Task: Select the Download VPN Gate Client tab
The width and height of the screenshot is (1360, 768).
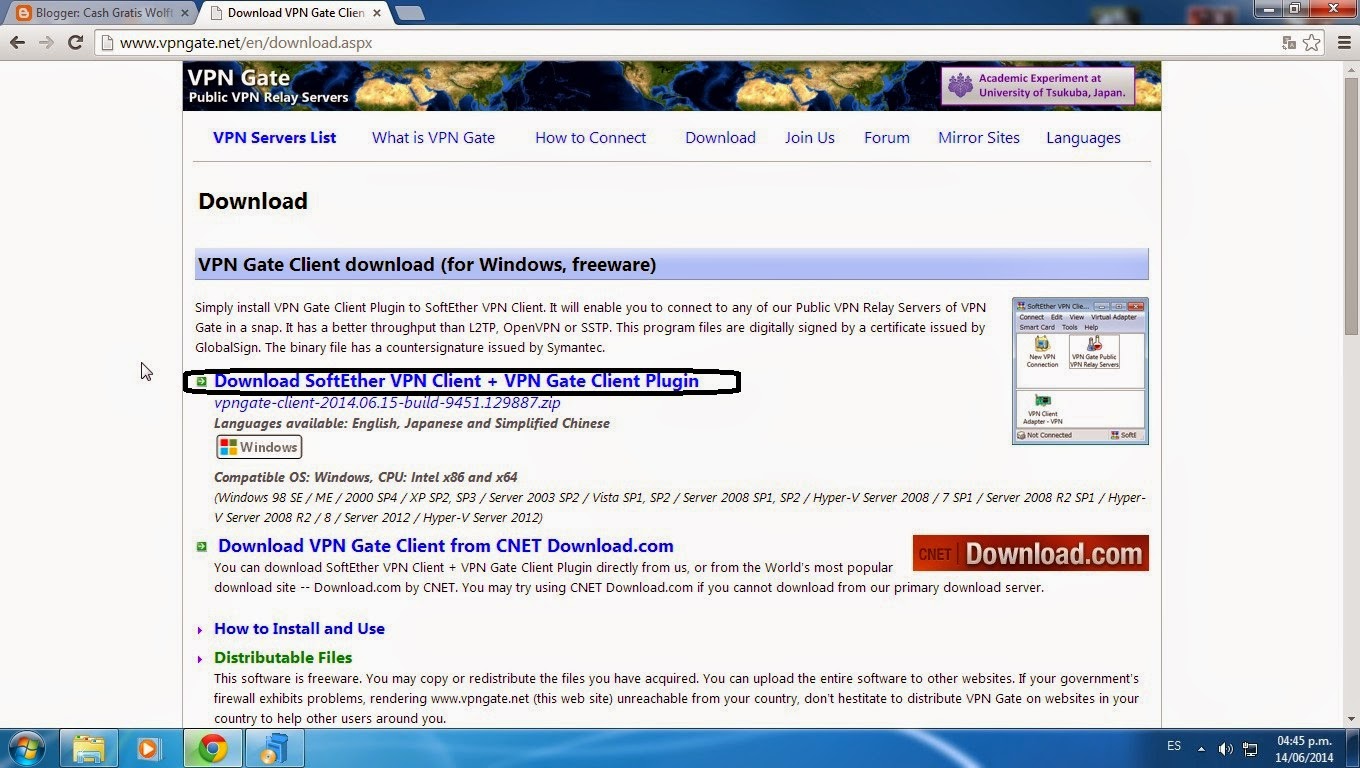Action: click(295, 13)
